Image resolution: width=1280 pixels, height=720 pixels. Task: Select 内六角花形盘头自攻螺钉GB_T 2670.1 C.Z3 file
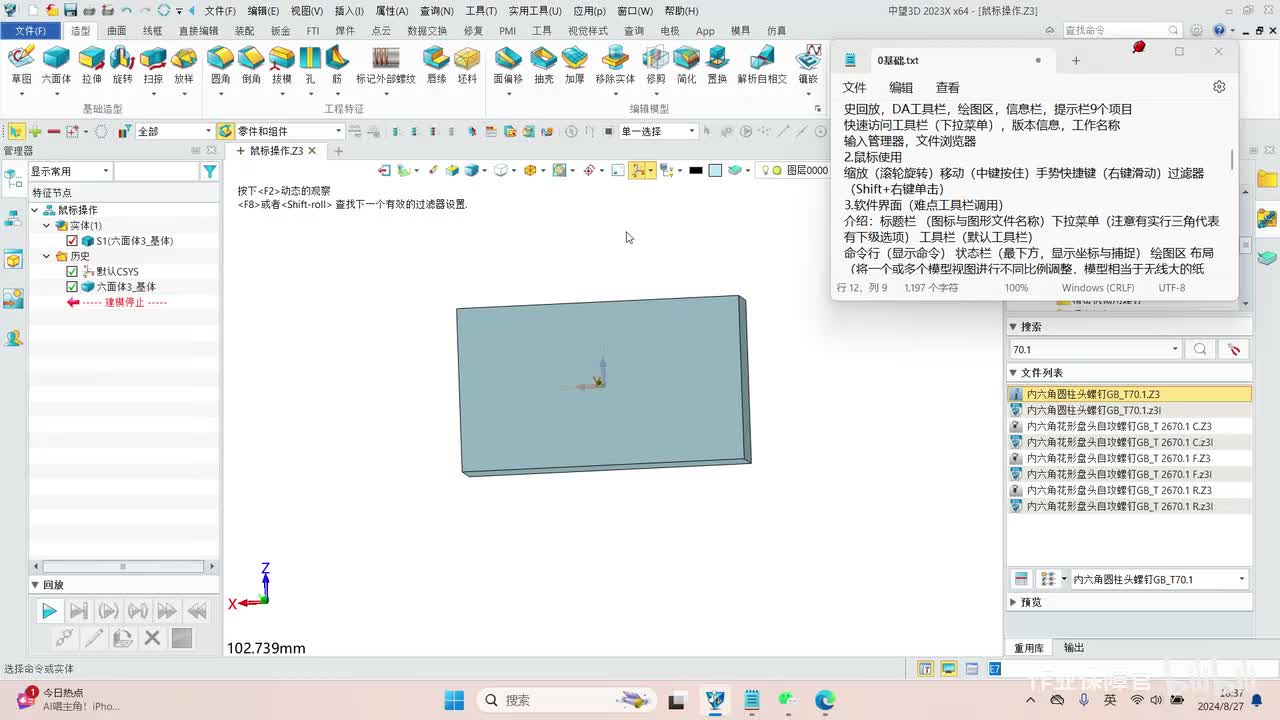pos(1129,427)
